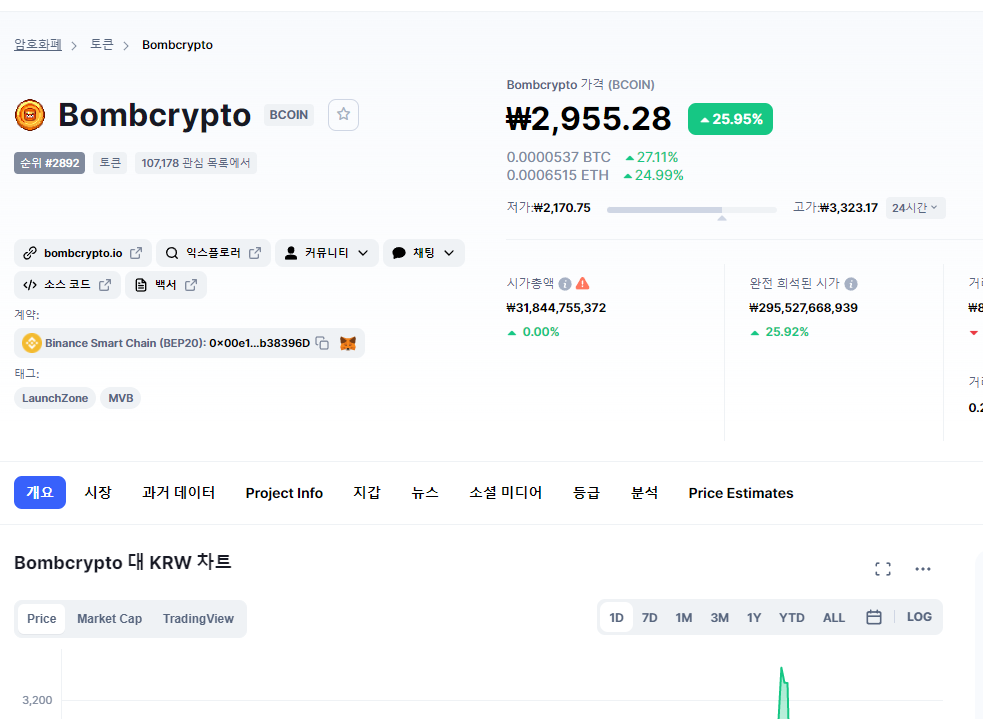Click the person icon in 커뮤니티 button
The image size is (983, 719).
(291, 253)
